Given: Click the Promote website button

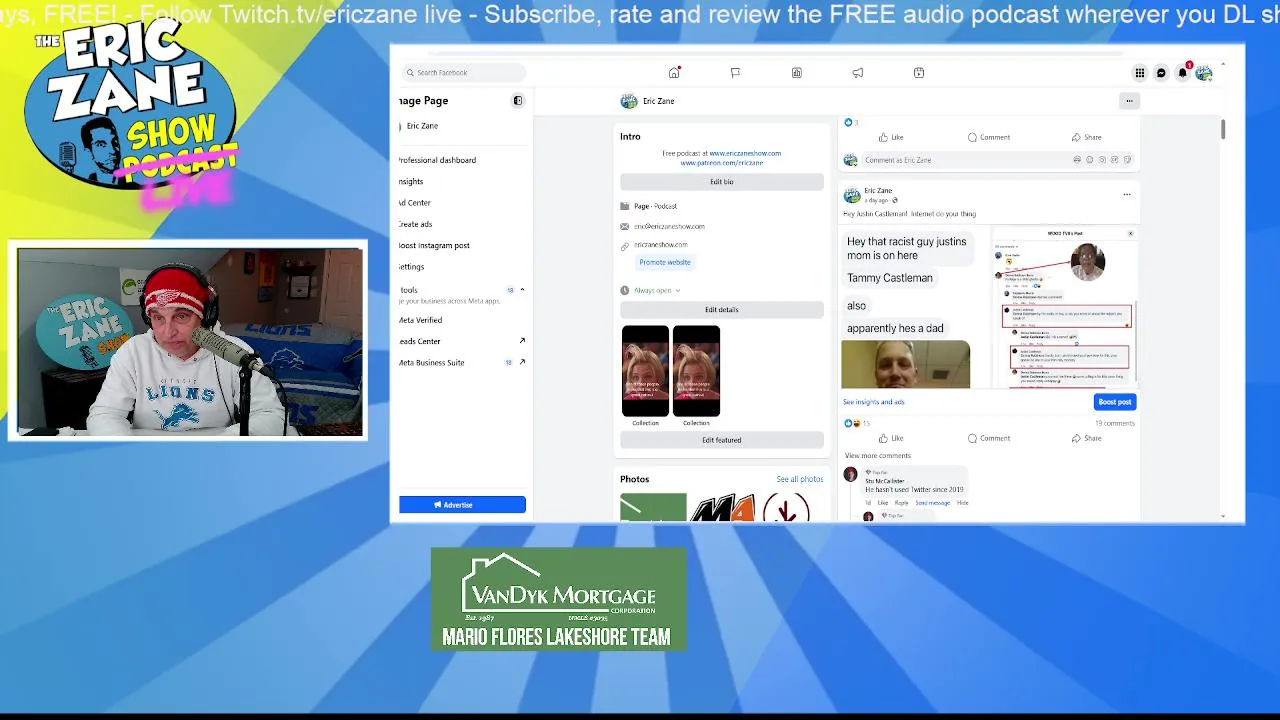Looking at the screenshot, I should click(x=665, y=262).
